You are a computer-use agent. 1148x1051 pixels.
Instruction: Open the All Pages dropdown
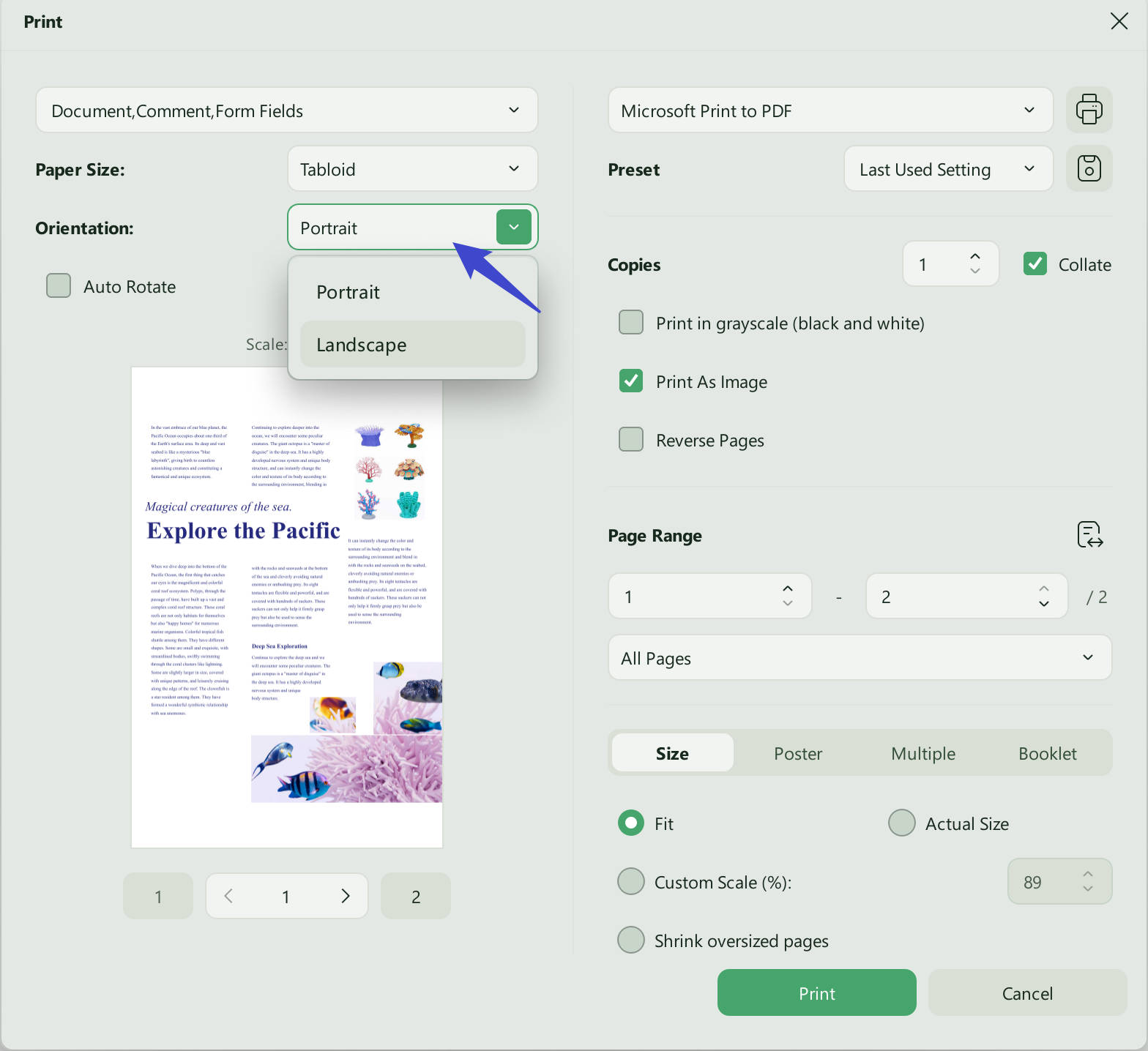pyautogui.click(x=860, y=657)
